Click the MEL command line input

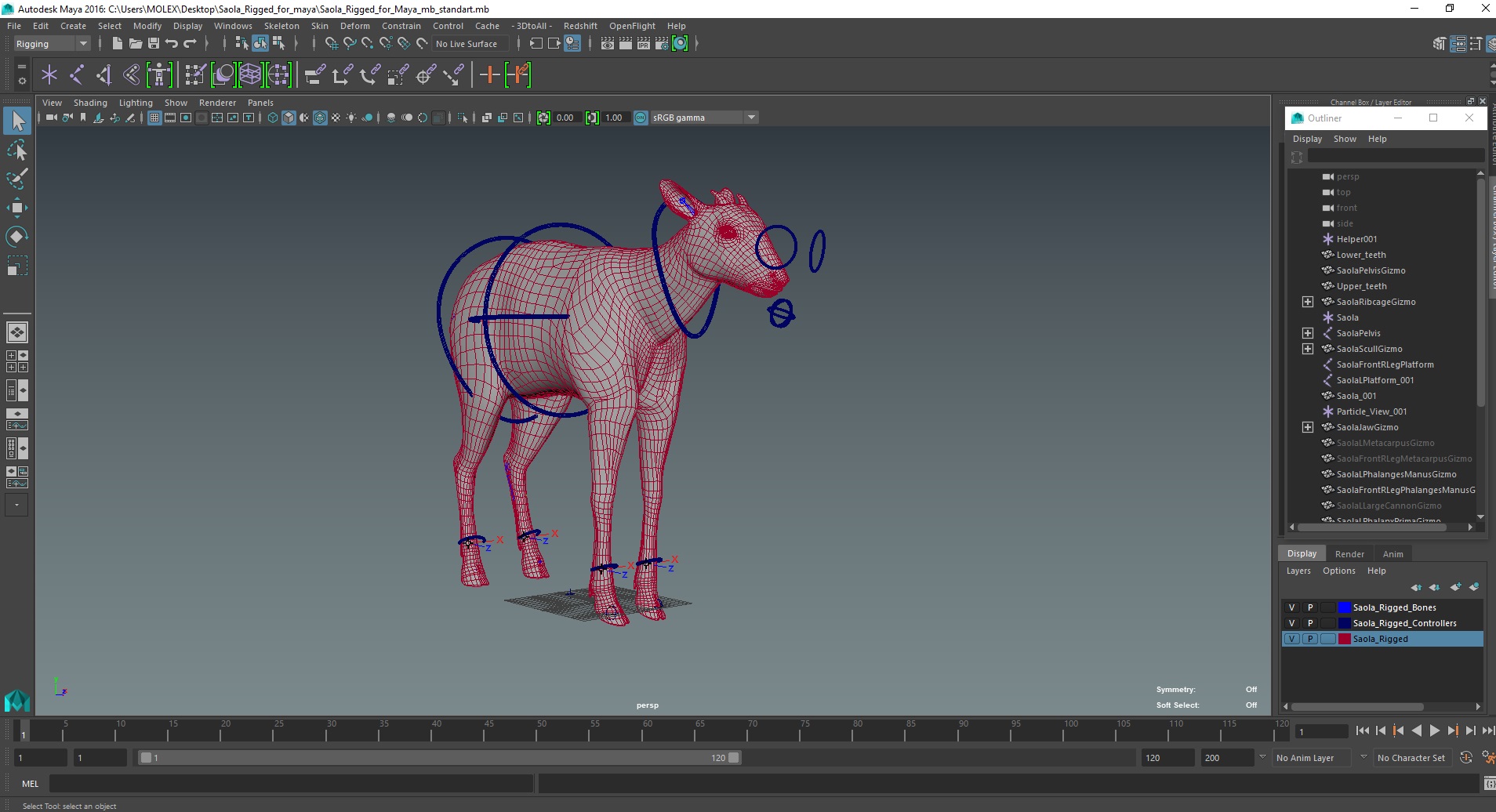click(291, 783)
